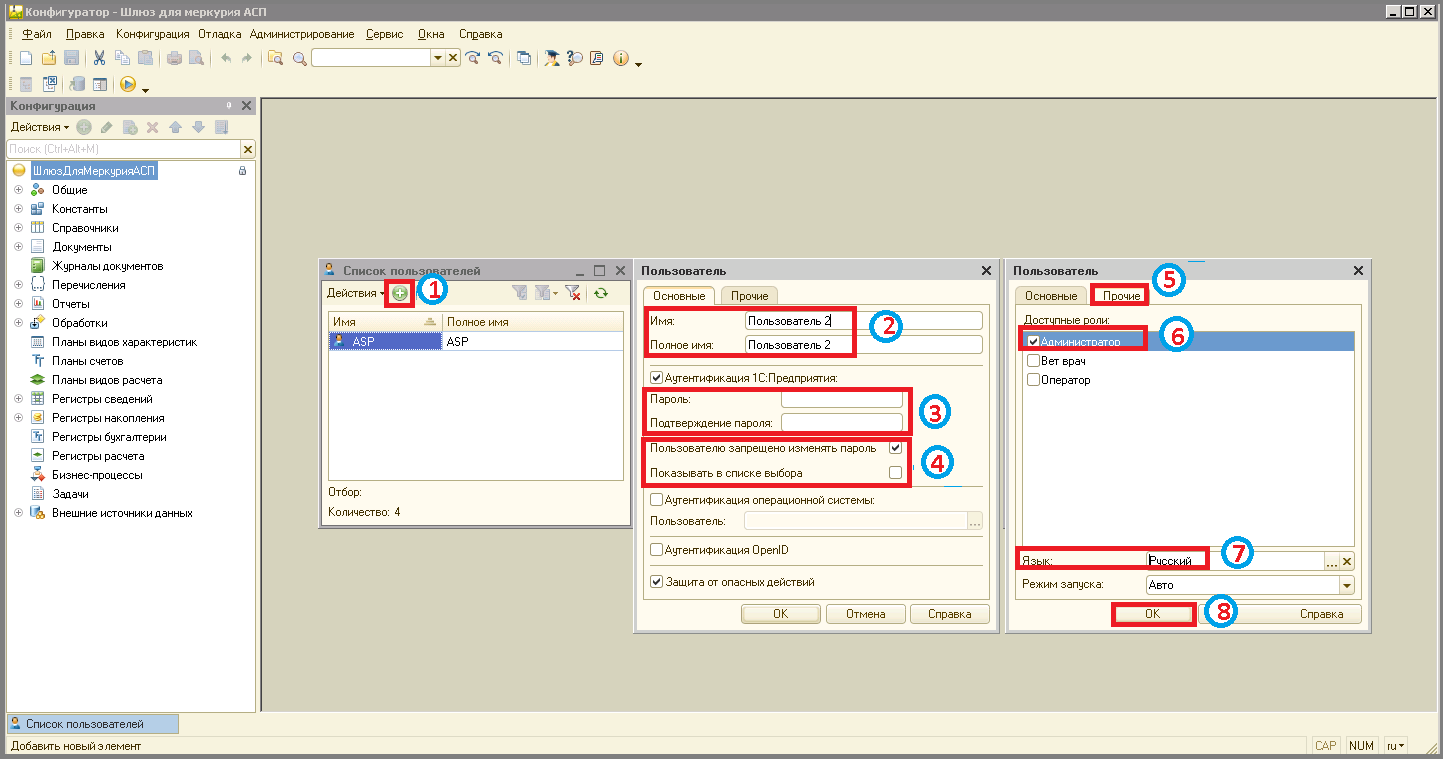
Task: Toggle Защита от опасных действий checkbox
Action: pyautogui.click(x=657, y=582)
